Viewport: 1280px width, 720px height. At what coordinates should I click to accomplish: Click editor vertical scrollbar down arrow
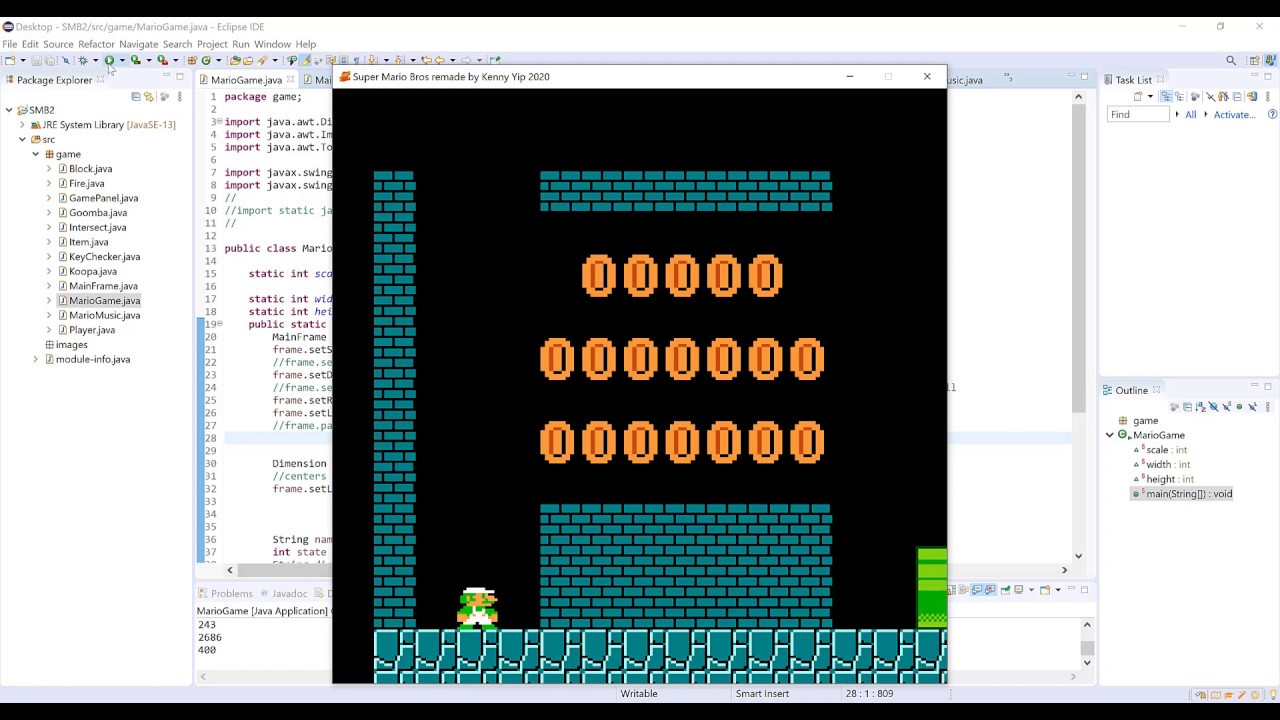(1078, 556)
